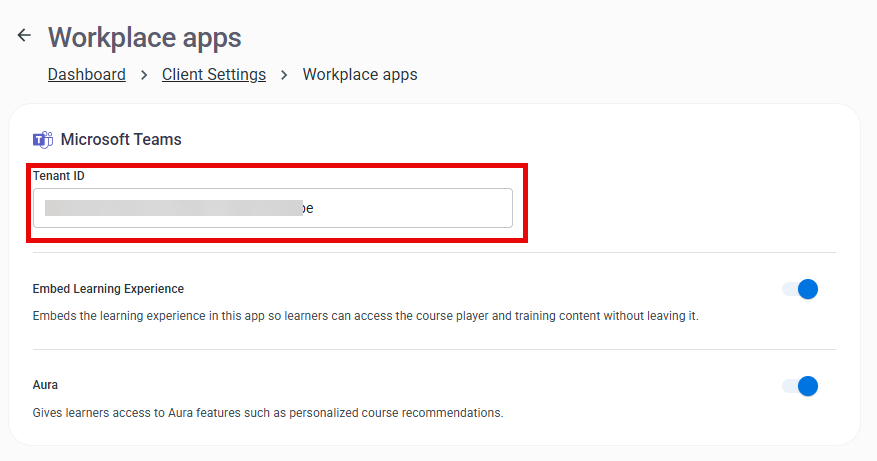Open the Client Settings breadcrumb link
The height and width of the screenshot is (461, 877).
tap(214, 74)
